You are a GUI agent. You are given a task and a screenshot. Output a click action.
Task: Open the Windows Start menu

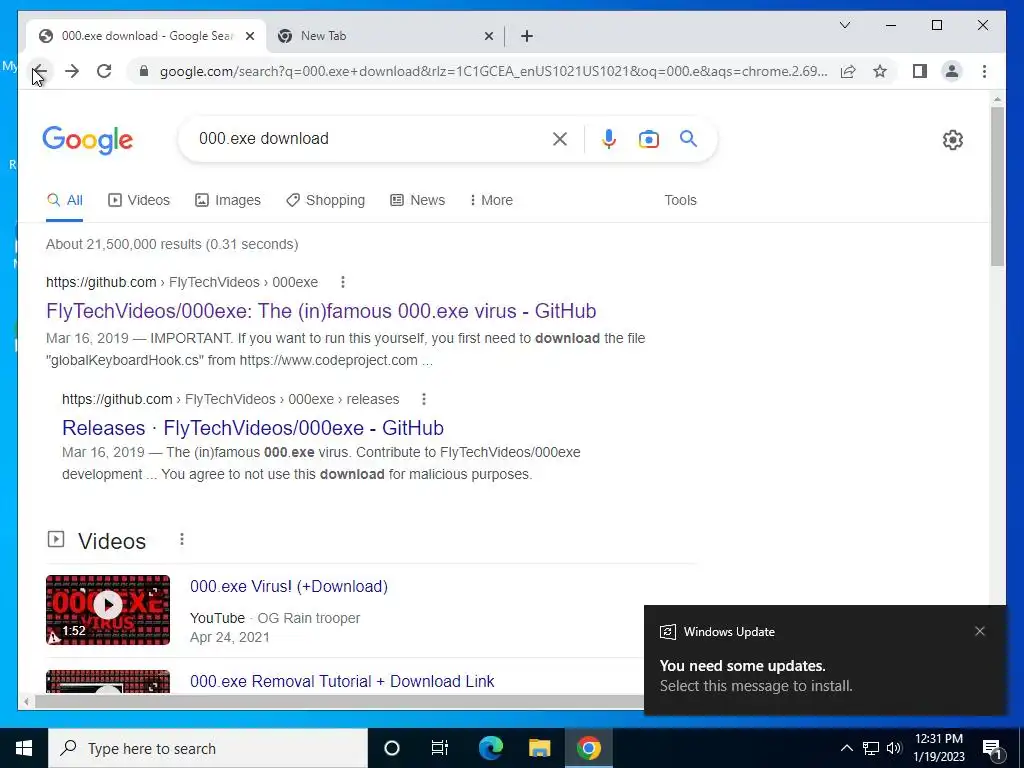[x=24, y=748]
